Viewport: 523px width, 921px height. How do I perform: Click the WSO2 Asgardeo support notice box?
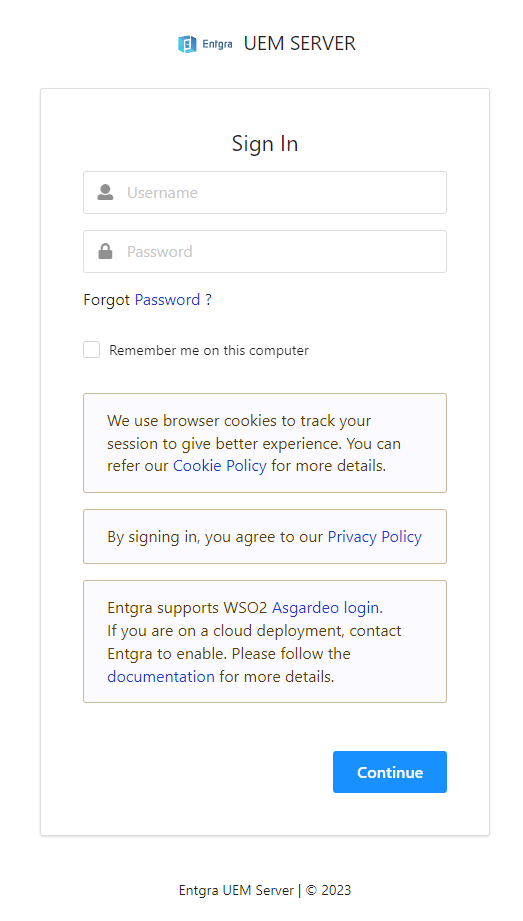tap(265, 641)
